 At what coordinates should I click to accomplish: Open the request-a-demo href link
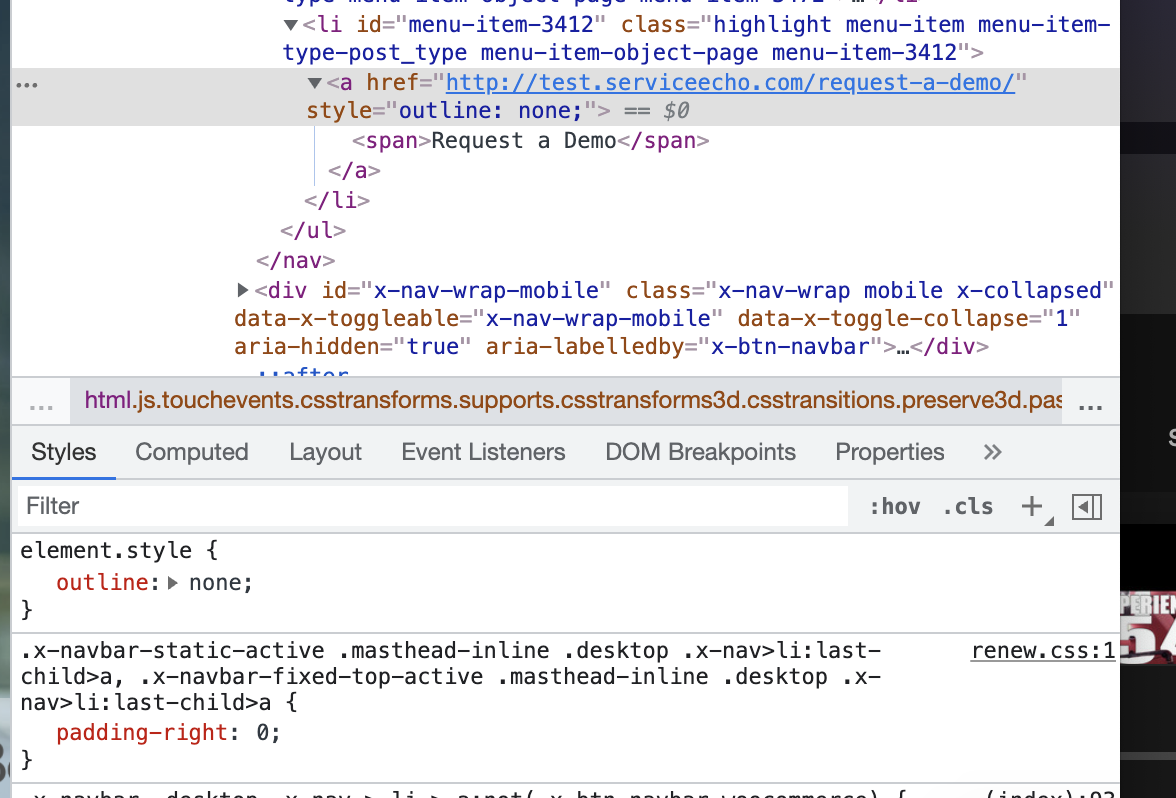click(730, 83)
